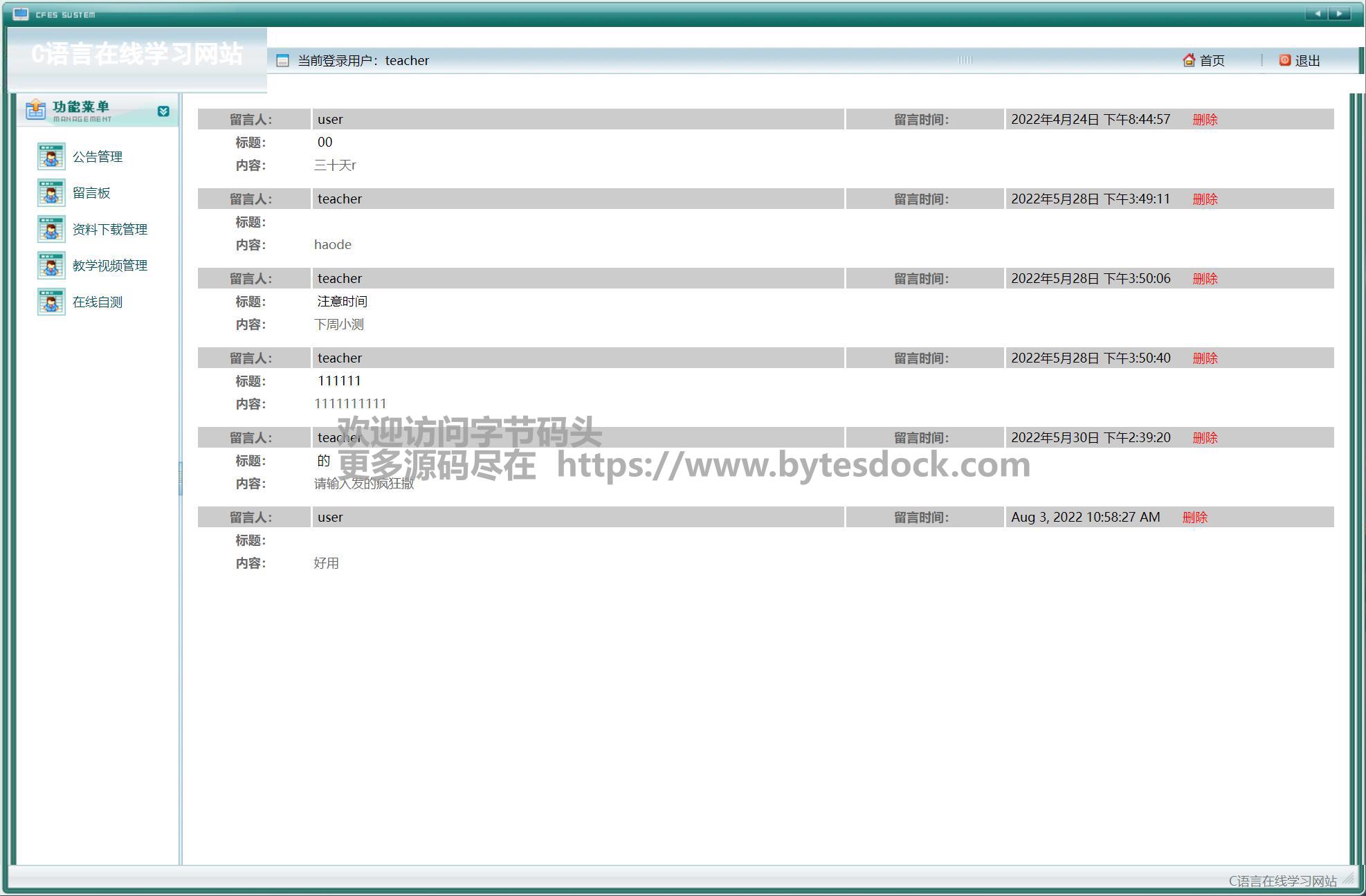Delete the message with content haode
1366x896 pixels.
pyautogui.click(x=1205, y=199)
